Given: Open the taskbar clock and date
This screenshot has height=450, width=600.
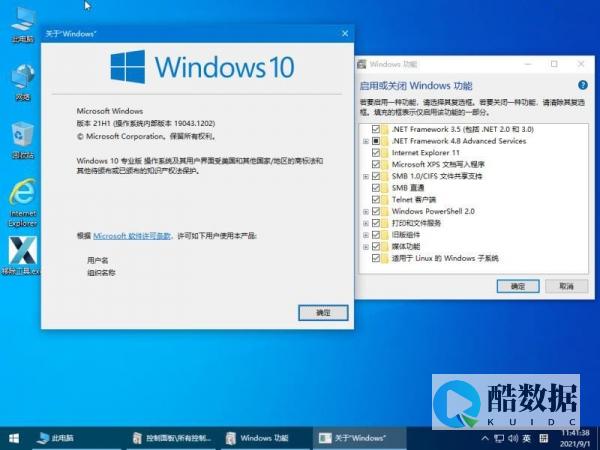Looking at the screenshot, I should (x=576, y=439).
